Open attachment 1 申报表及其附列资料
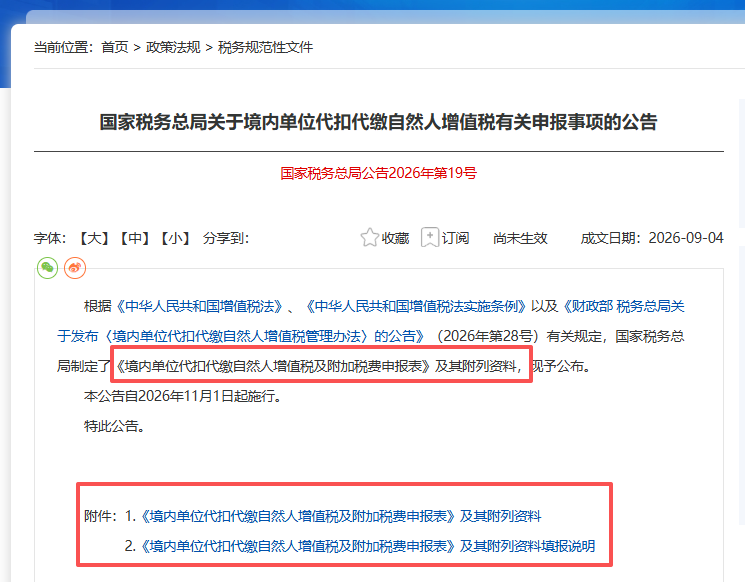Viewport: 745px width, 582px height. tap(341, 516)
